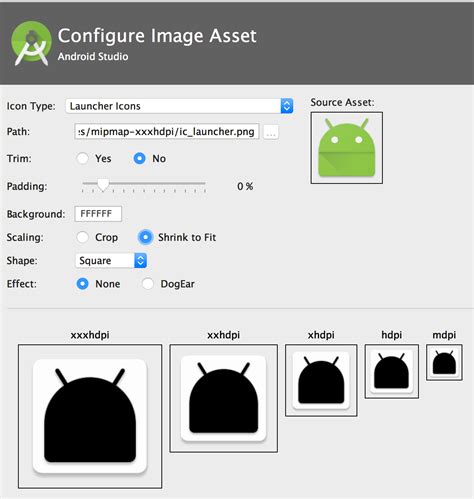Click the Padding slider handle
Image resolution: width=474 pixels, height=499 pixels.
[x=103, y=185]
